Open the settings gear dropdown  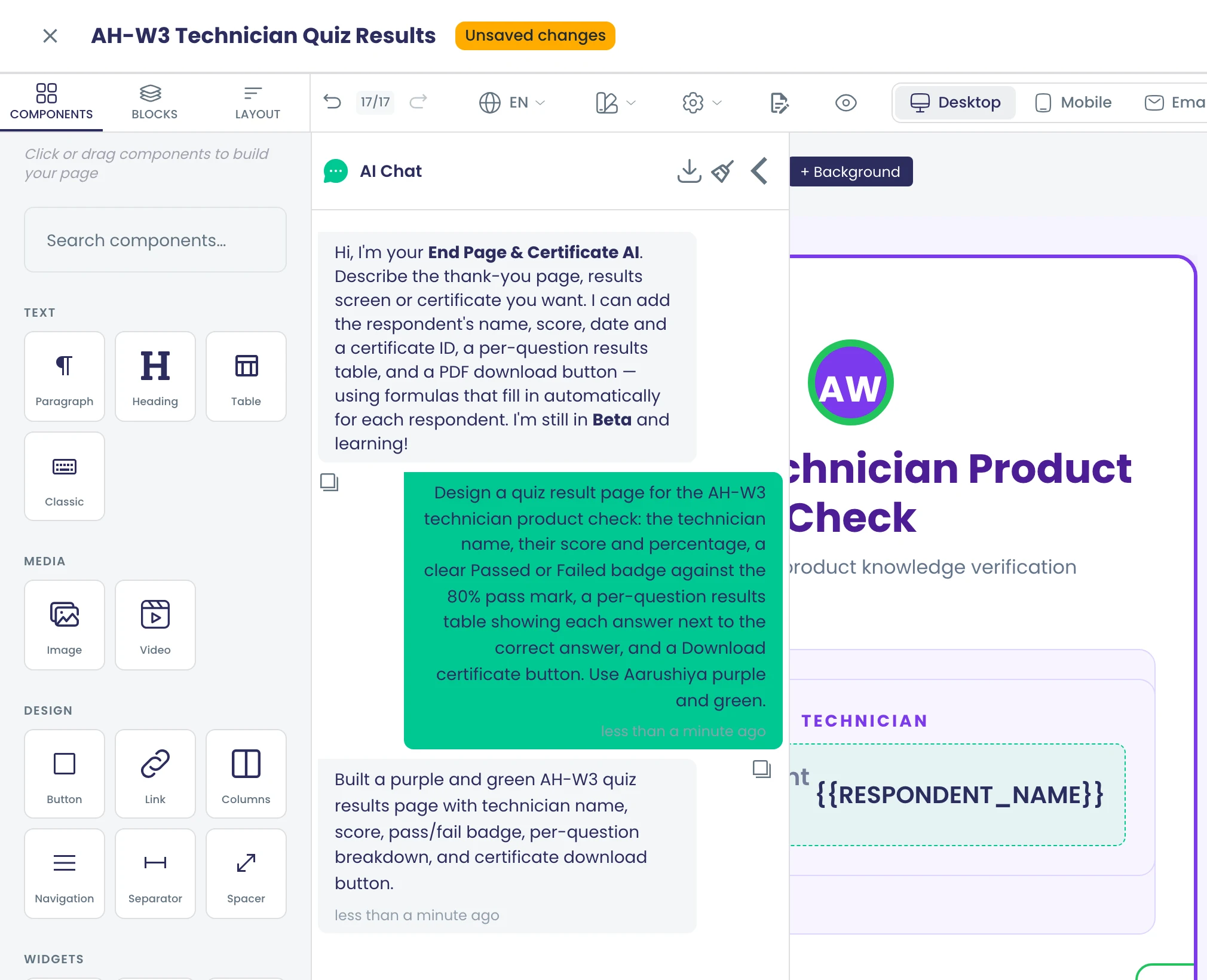point(702,103)
